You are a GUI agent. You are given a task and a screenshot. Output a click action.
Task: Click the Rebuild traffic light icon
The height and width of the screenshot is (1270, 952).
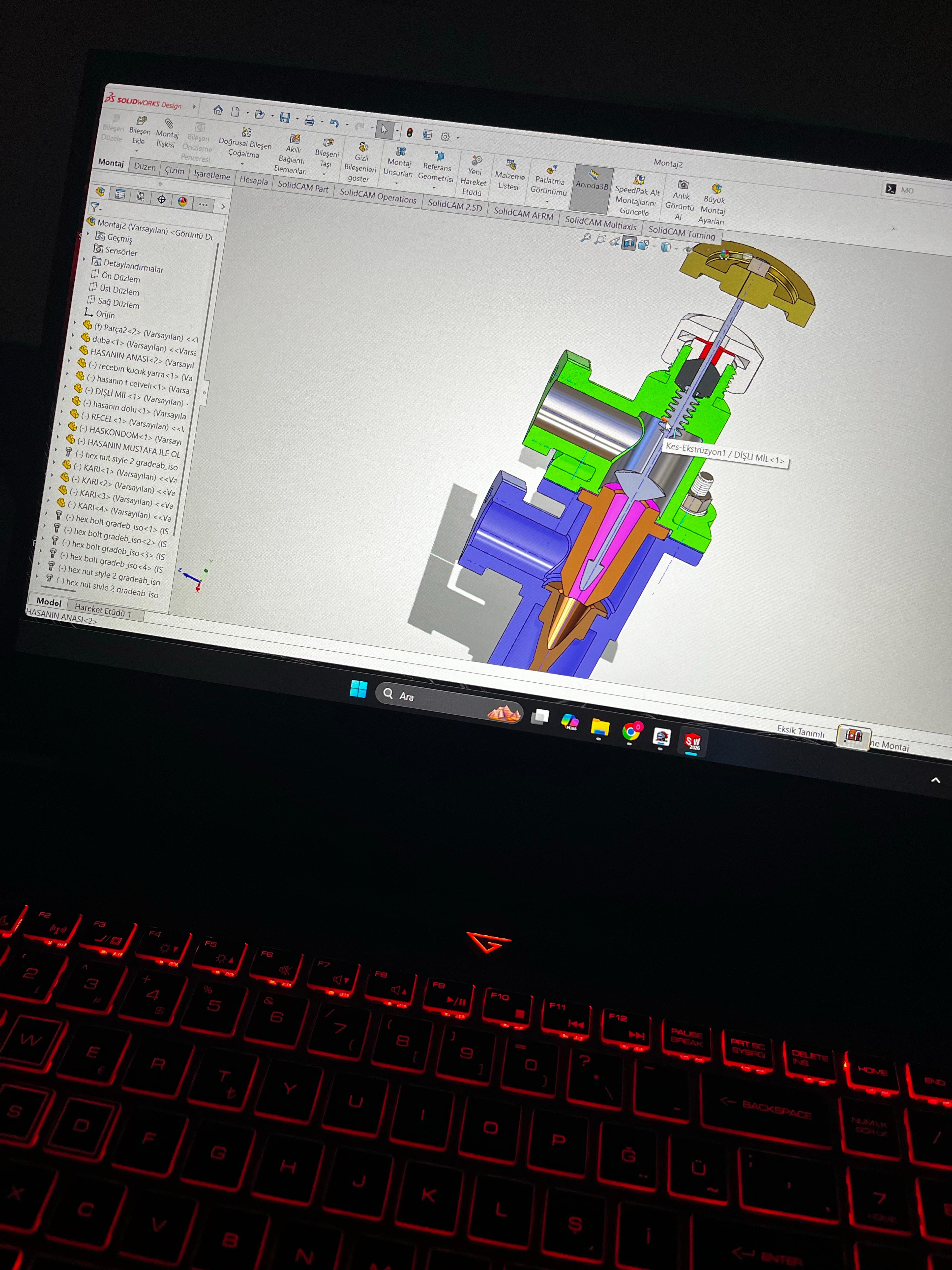click(x=410, y=133)
